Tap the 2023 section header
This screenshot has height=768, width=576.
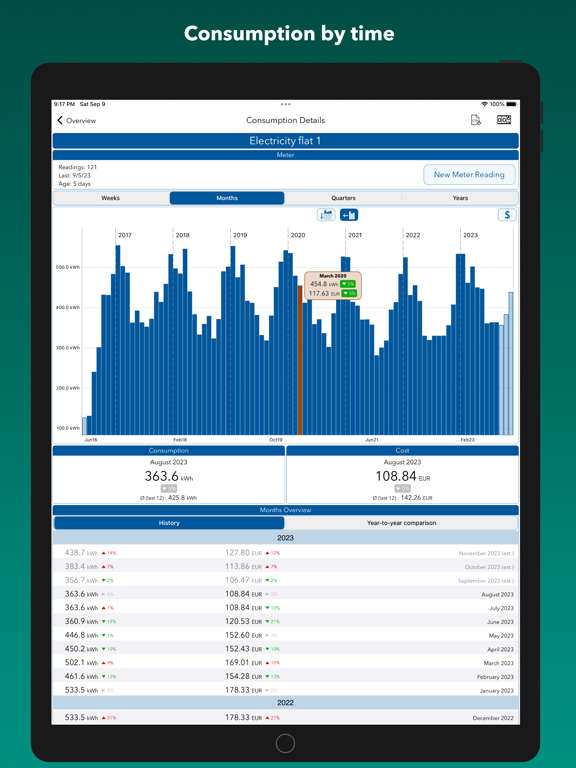tap(286, 538)
